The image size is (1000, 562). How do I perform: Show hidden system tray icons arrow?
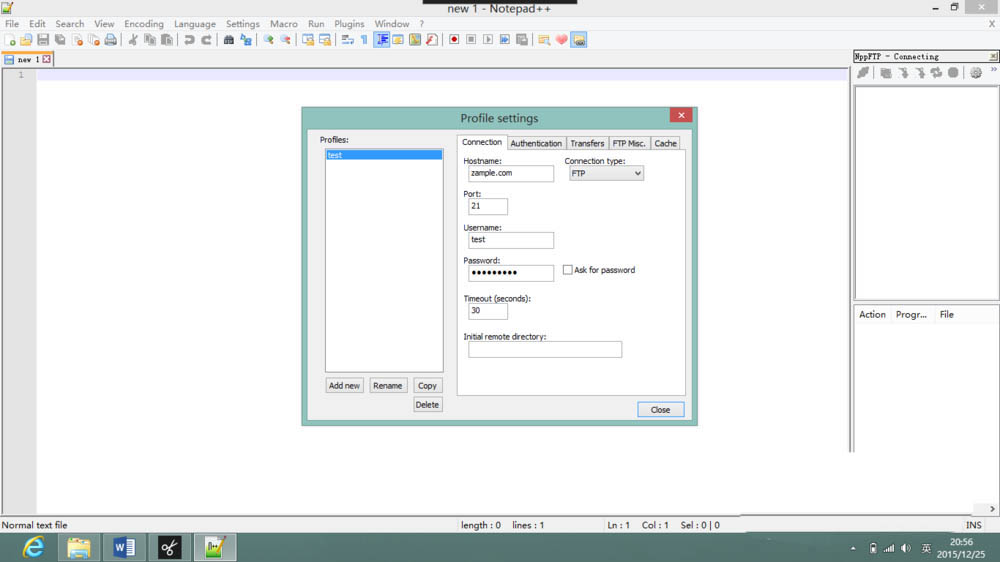(853, 548)
